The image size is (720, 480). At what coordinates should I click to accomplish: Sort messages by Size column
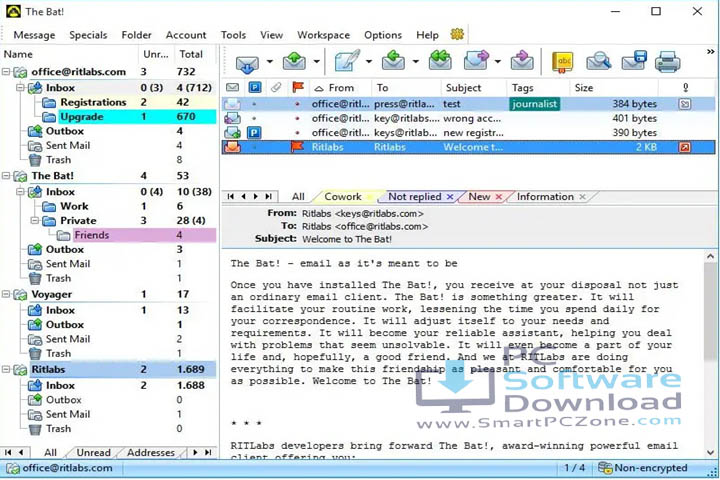[x=584, y=88]
